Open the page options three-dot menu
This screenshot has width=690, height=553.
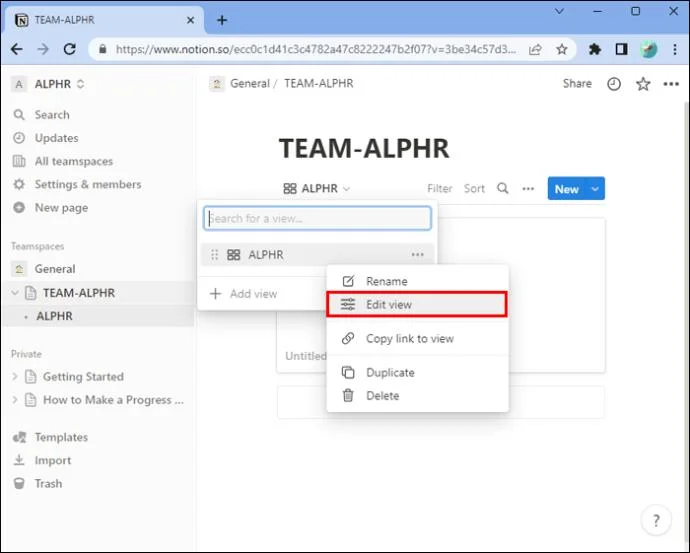pos(671,84)
